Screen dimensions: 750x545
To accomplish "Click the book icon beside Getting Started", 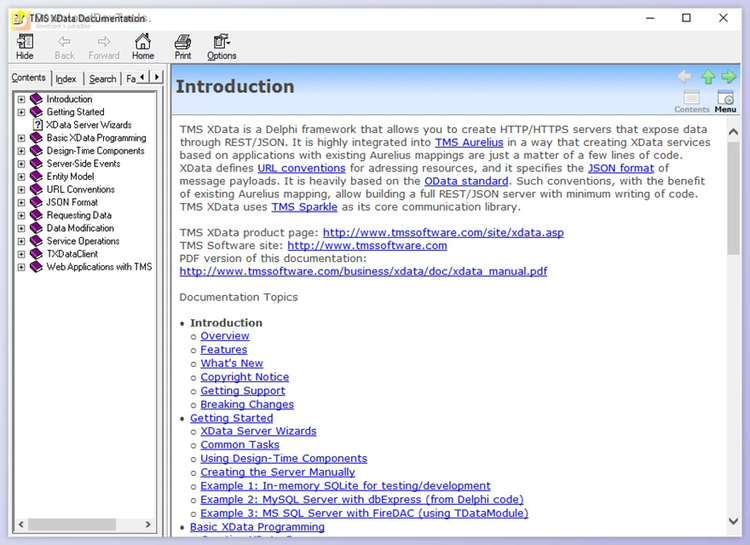I will 36,112.
